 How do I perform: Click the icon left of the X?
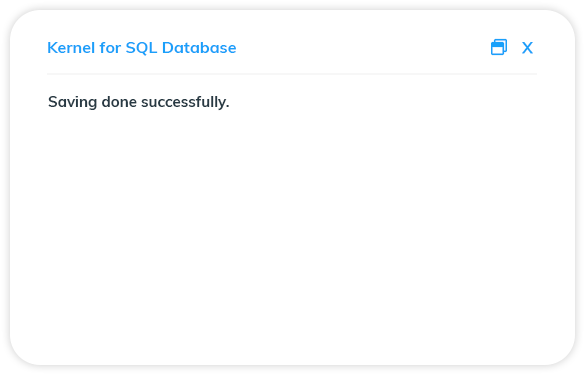(499, 47)
